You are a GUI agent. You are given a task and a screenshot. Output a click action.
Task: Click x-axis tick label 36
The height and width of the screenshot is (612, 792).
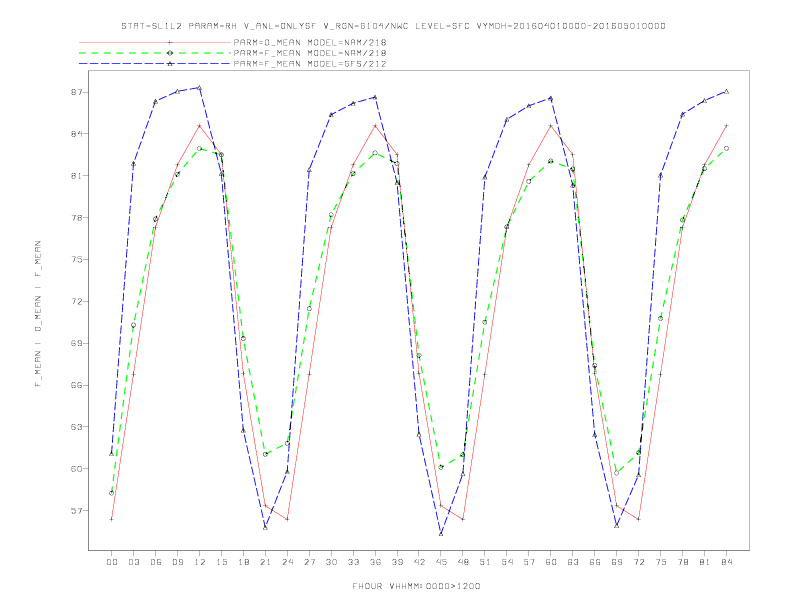click(375, 562)
